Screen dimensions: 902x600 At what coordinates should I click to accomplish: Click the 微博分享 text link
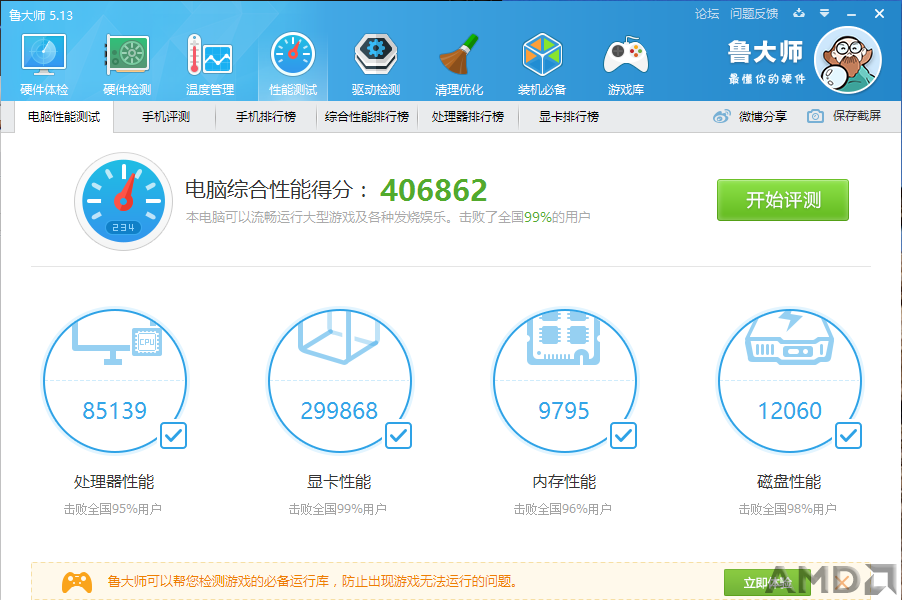[x=763, y=116]
